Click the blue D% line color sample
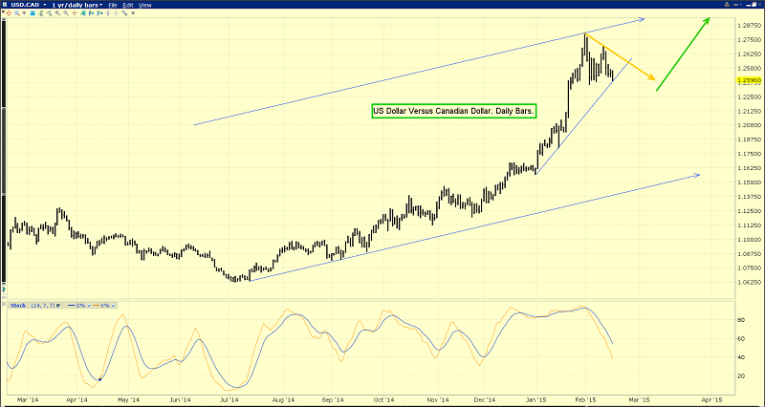The height and width of the screenshot is (407, 765). pos(71,305)
